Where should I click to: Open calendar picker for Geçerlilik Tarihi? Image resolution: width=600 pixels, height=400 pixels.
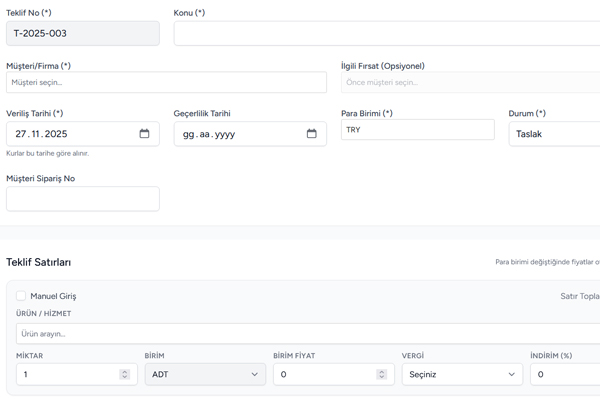(x=311, y=134)
